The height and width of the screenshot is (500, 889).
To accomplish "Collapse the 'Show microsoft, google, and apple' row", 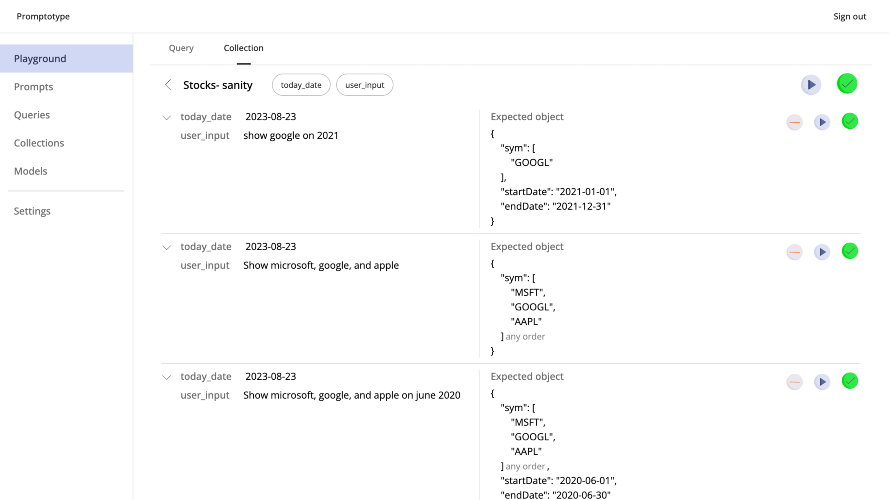I will [166, 247].
